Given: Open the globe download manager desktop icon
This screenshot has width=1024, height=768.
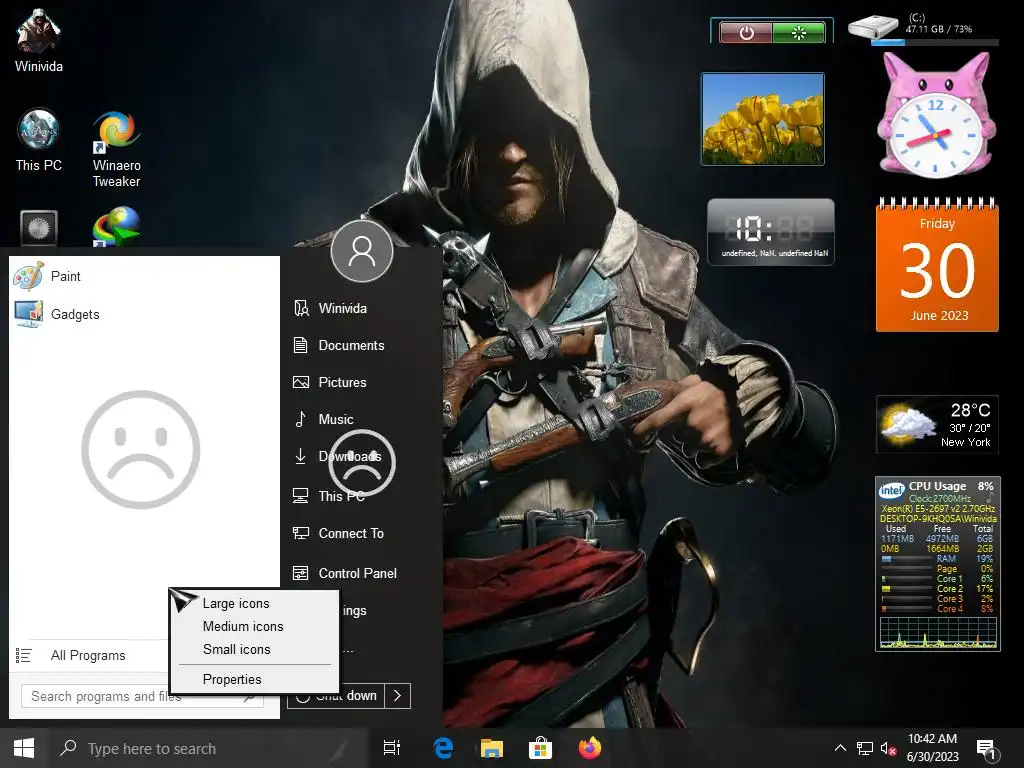Looking at the screenshot, I should [116, 227].
